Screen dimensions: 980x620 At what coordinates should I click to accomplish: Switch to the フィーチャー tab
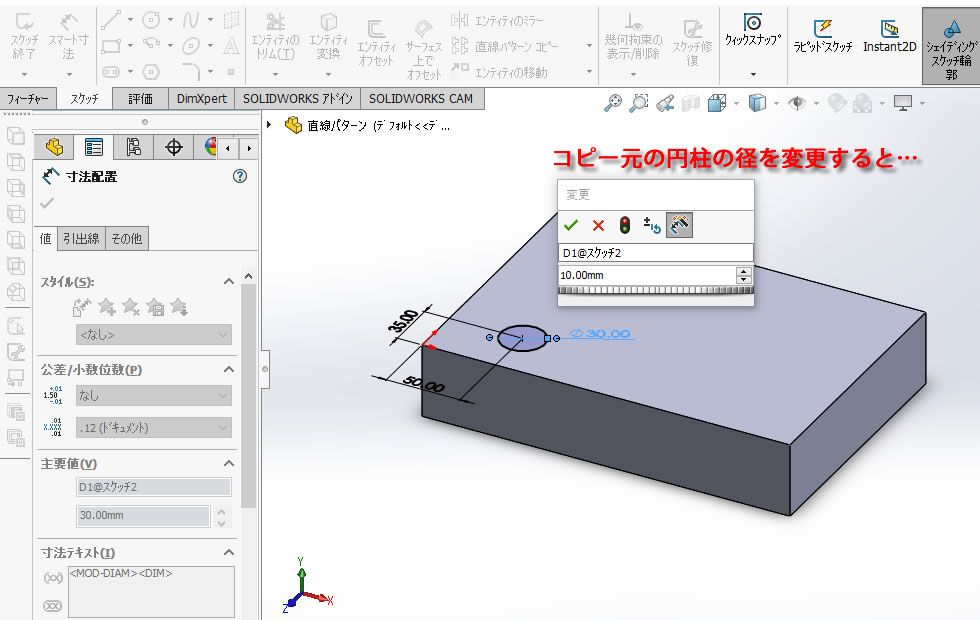point(28,99)
